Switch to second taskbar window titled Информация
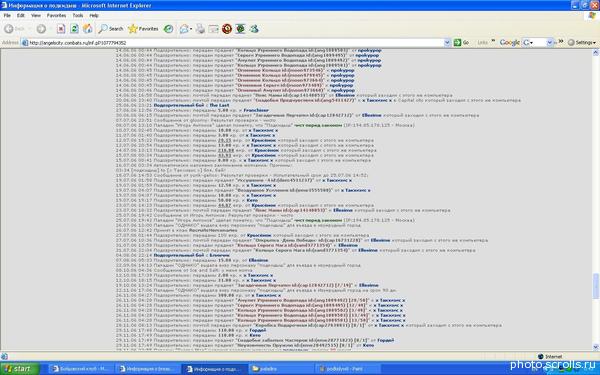The height and width of the screenshot is (375, 600). (x=147, y=369)
